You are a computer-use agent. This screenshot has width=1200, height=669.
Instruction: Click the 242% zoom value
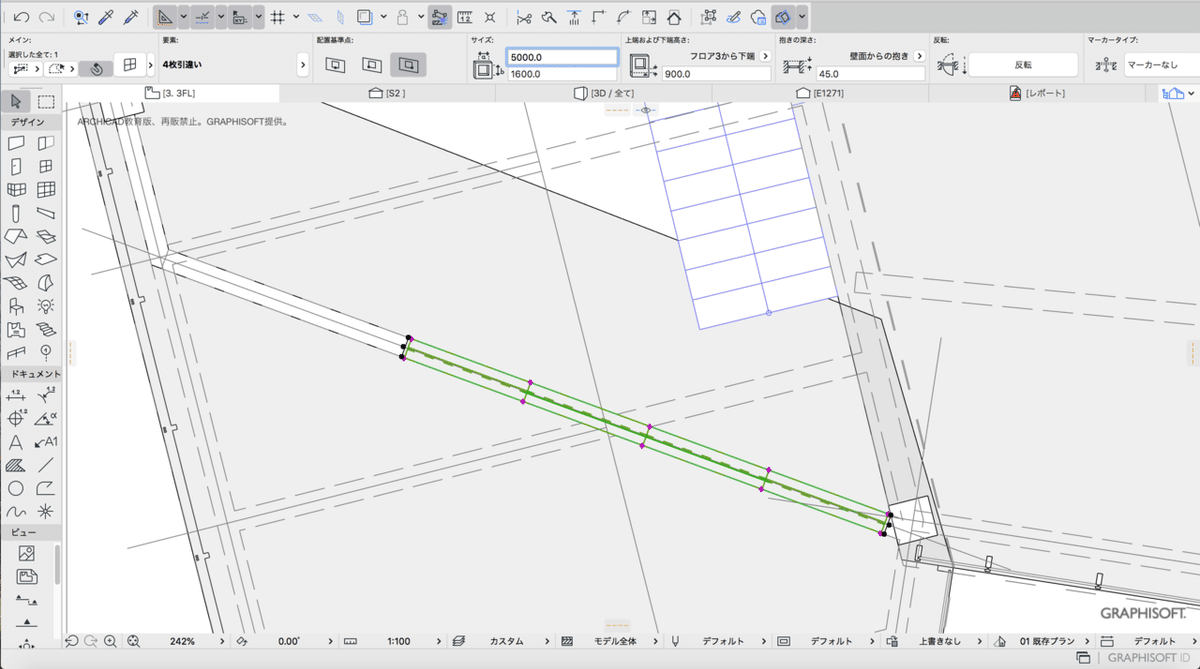[x=182, y=641]
